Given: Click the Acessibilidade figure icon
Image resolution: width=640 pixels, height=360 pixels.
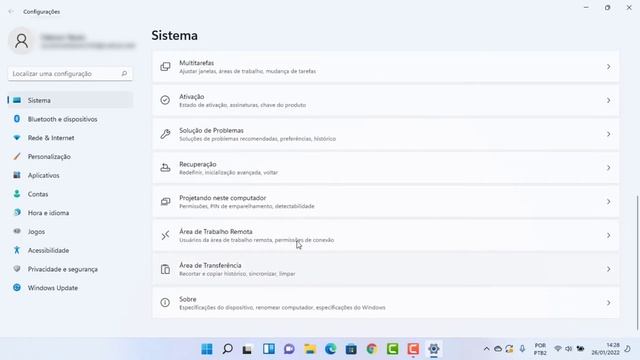Looking at the screenshot, I should [17, 250].
